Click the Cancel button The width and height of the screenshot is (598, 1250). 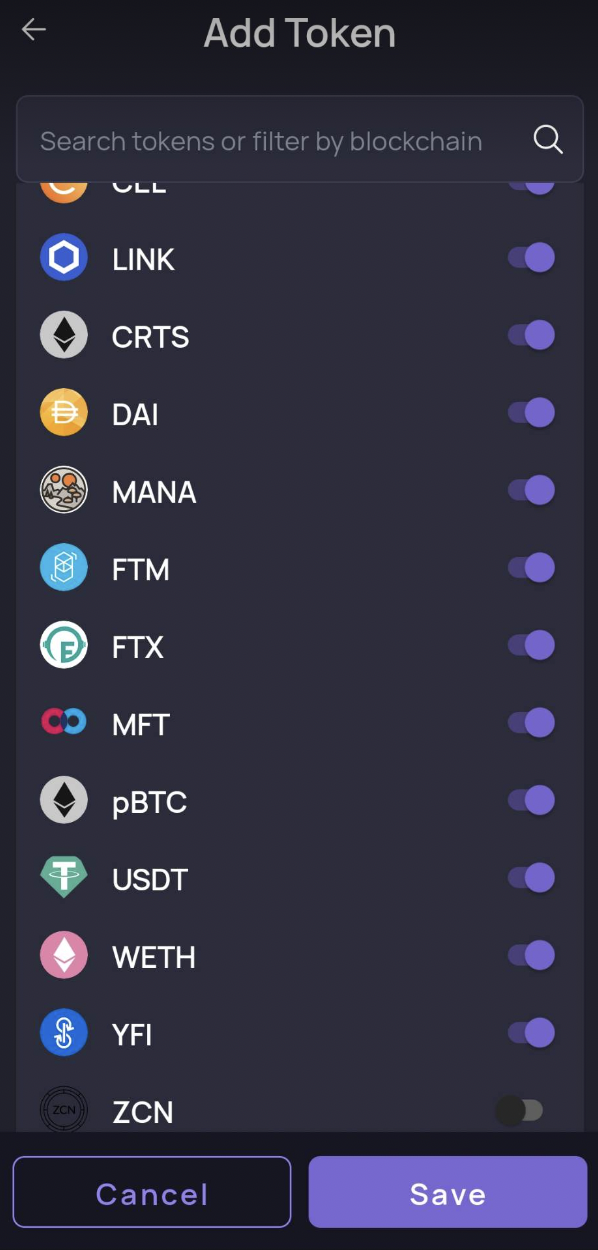point(152,1192)
